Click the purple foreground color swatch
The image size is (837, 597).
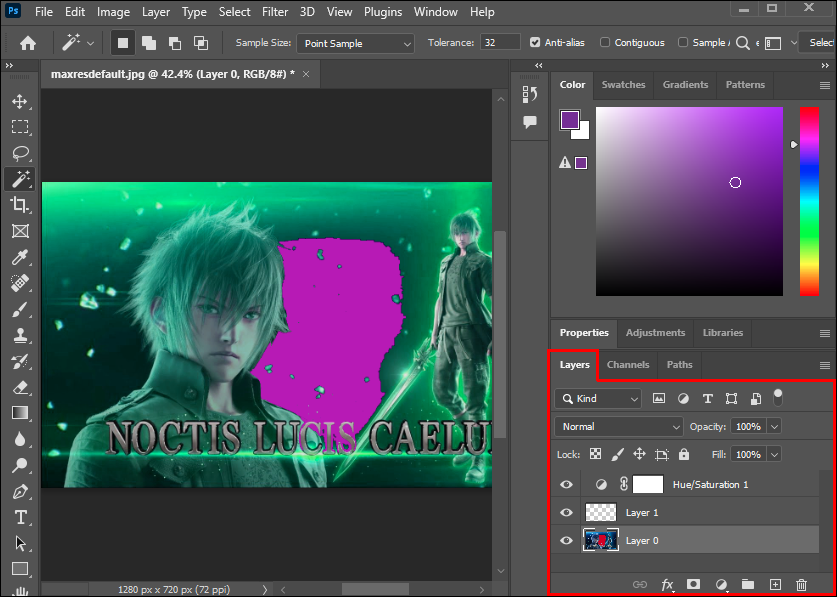click(x=570, y=120)
